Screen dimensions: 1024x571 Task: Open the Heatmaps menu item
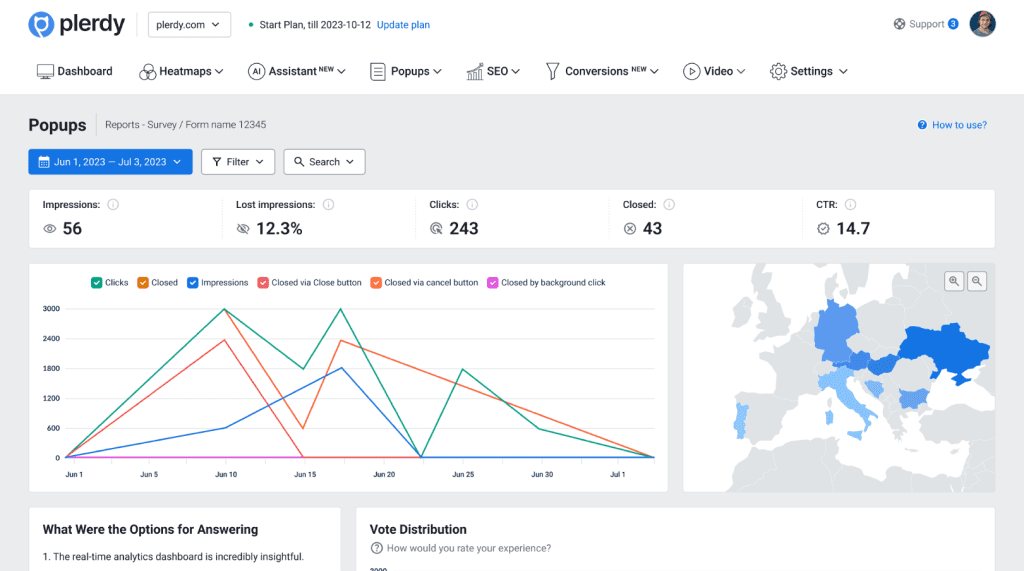pyautogui.click(x=181, y=71)
